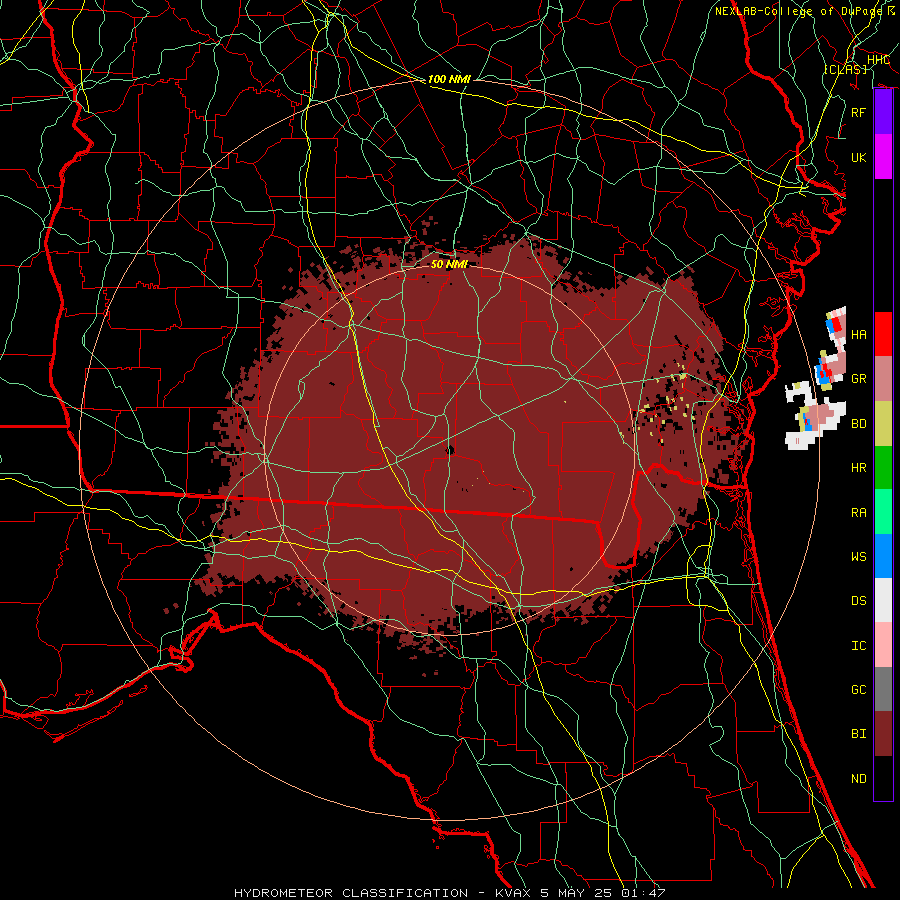Screen dimensions: 900x900
Task: Click the HA red legend swatch
Action: tap(883, 334)
